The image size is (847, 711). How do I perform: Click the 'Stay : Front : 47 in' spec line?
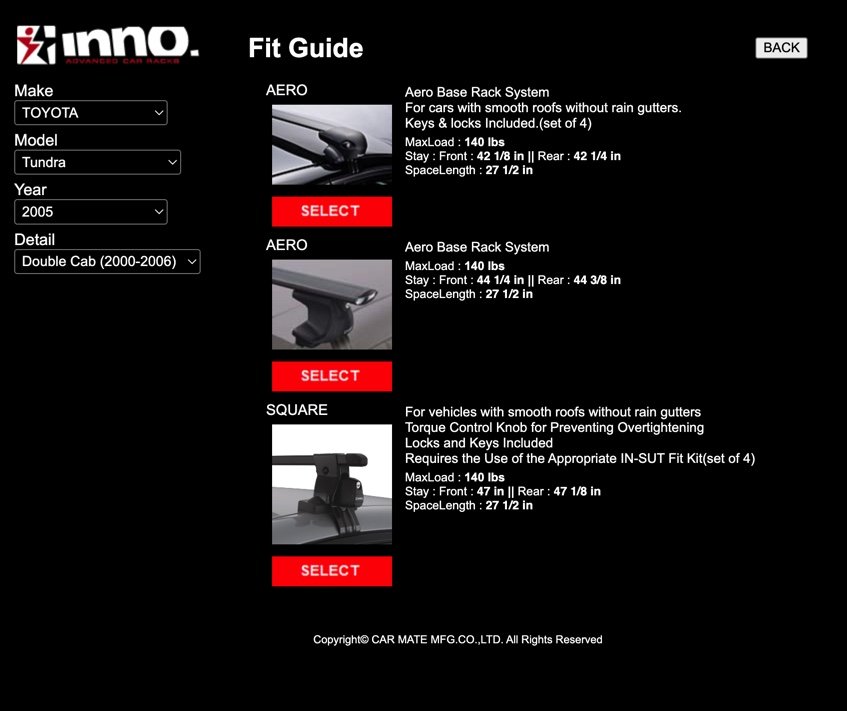pyautogui.click(x=503, y=492)
